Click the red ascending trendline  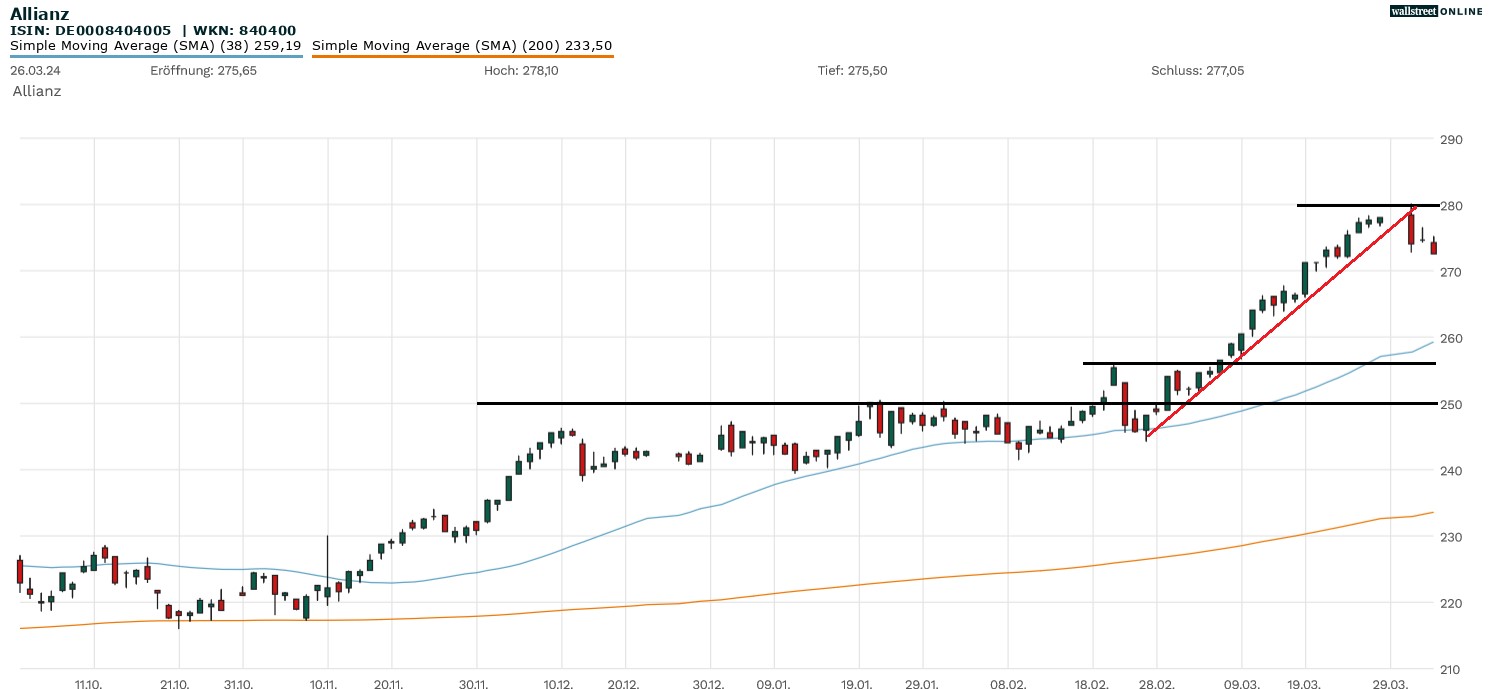[x=1280, y=321]
